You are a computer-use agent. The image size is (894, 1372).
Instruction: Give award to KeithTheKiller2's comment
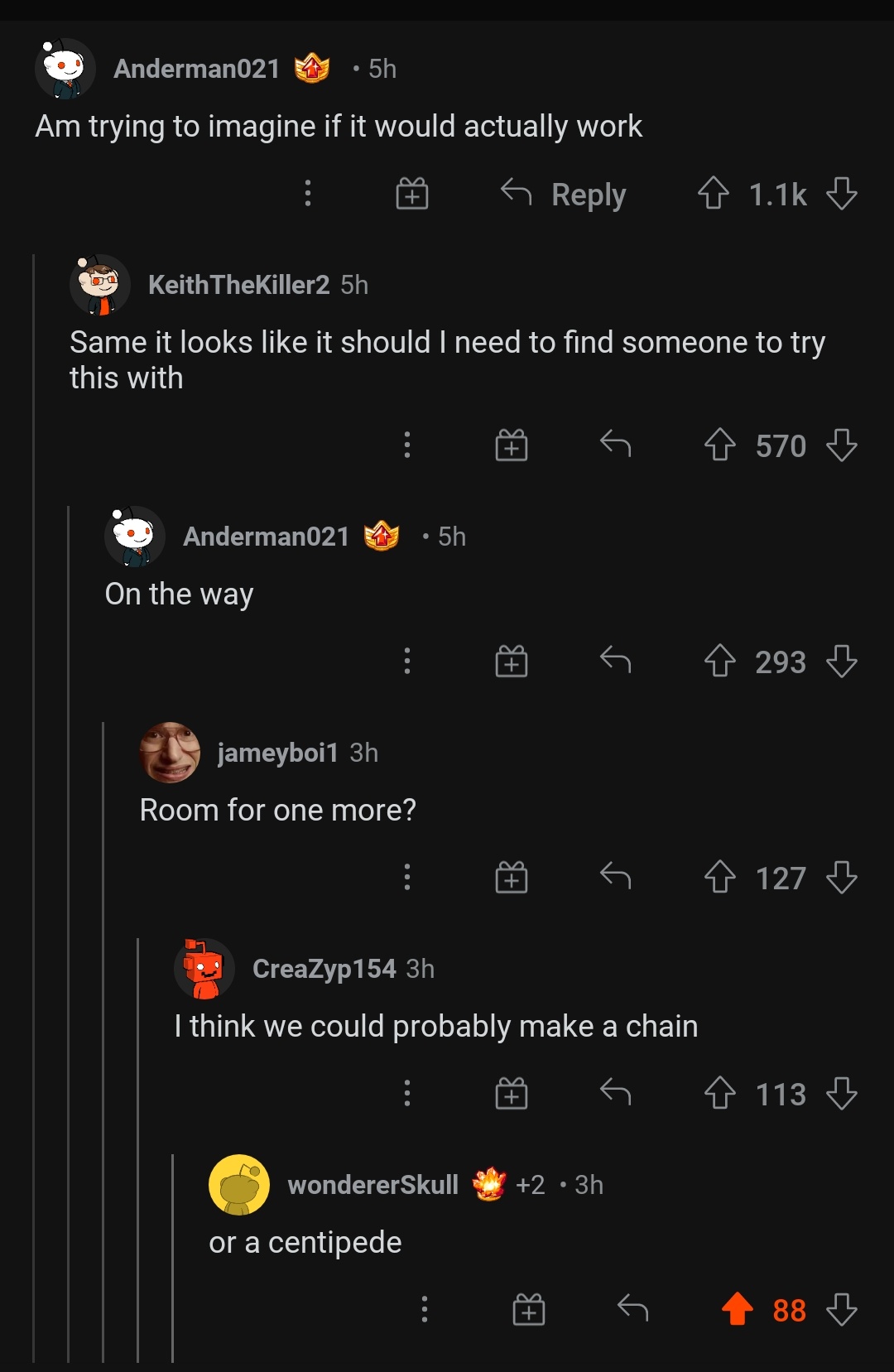tap(512, 445)
